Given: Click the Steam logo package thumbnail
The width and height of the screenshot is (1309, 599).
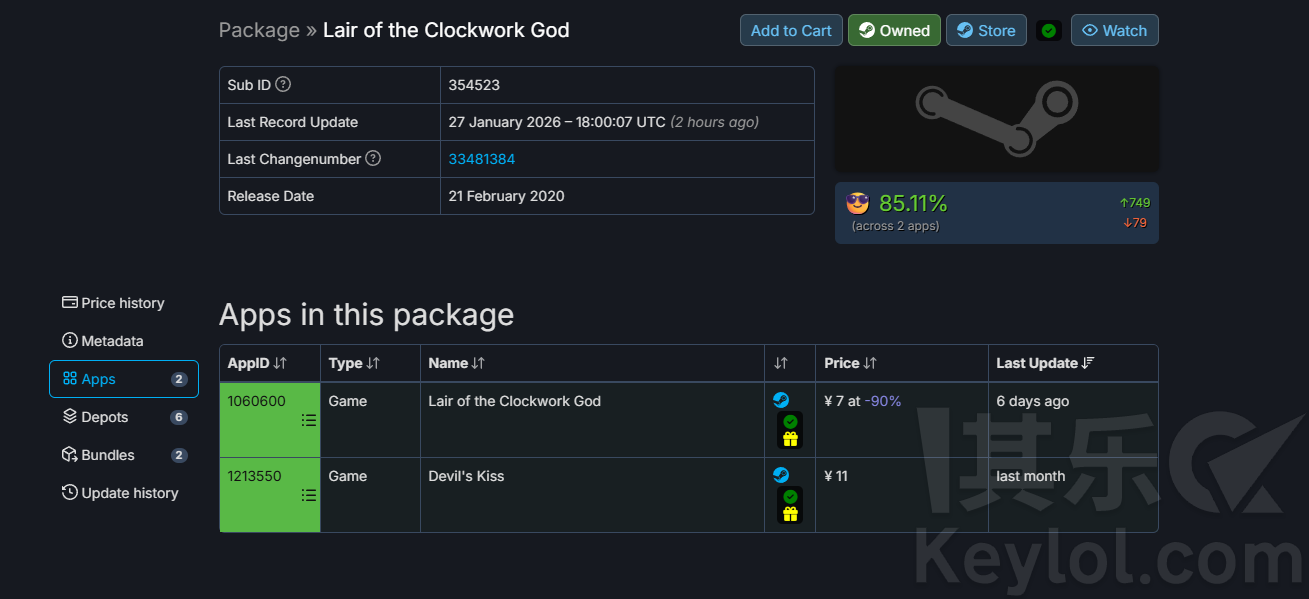Looking at the screenshot, I should (996, 119).
